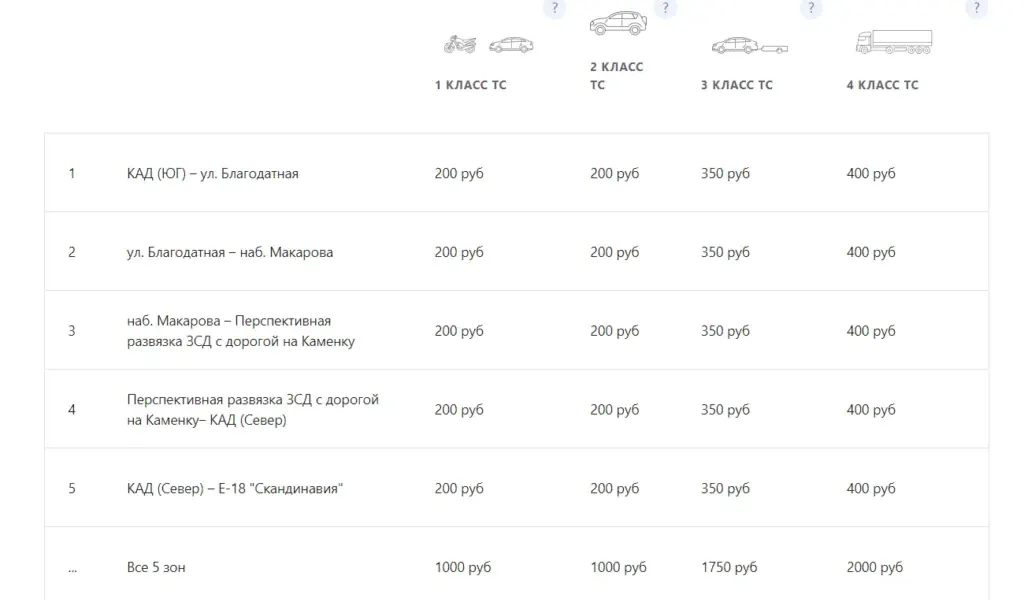1024x600 pixels.
Task: Click the zone 4 row starting with Перспективная развязка ЗСД
Action: [x=517, y=409]
